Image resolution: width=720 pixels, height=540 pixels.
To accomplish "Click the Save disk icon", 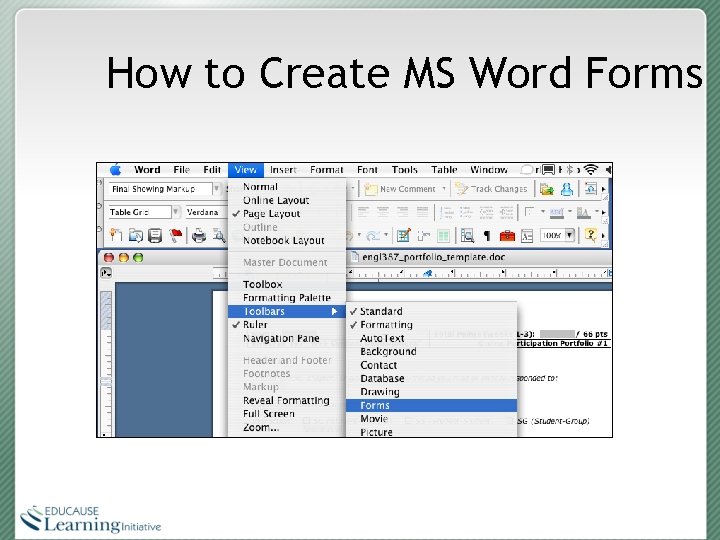I will (155, 235).
